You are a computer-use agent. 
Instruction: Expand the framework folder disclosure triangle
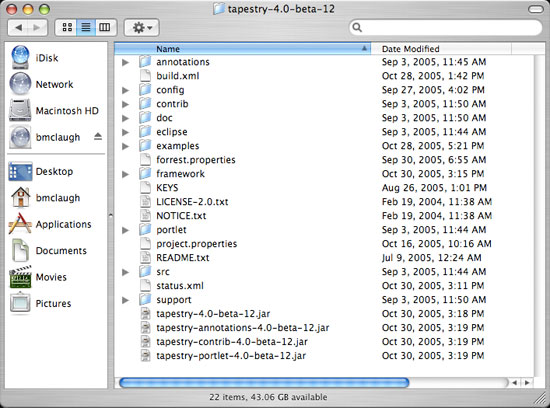tap(125, 174)
